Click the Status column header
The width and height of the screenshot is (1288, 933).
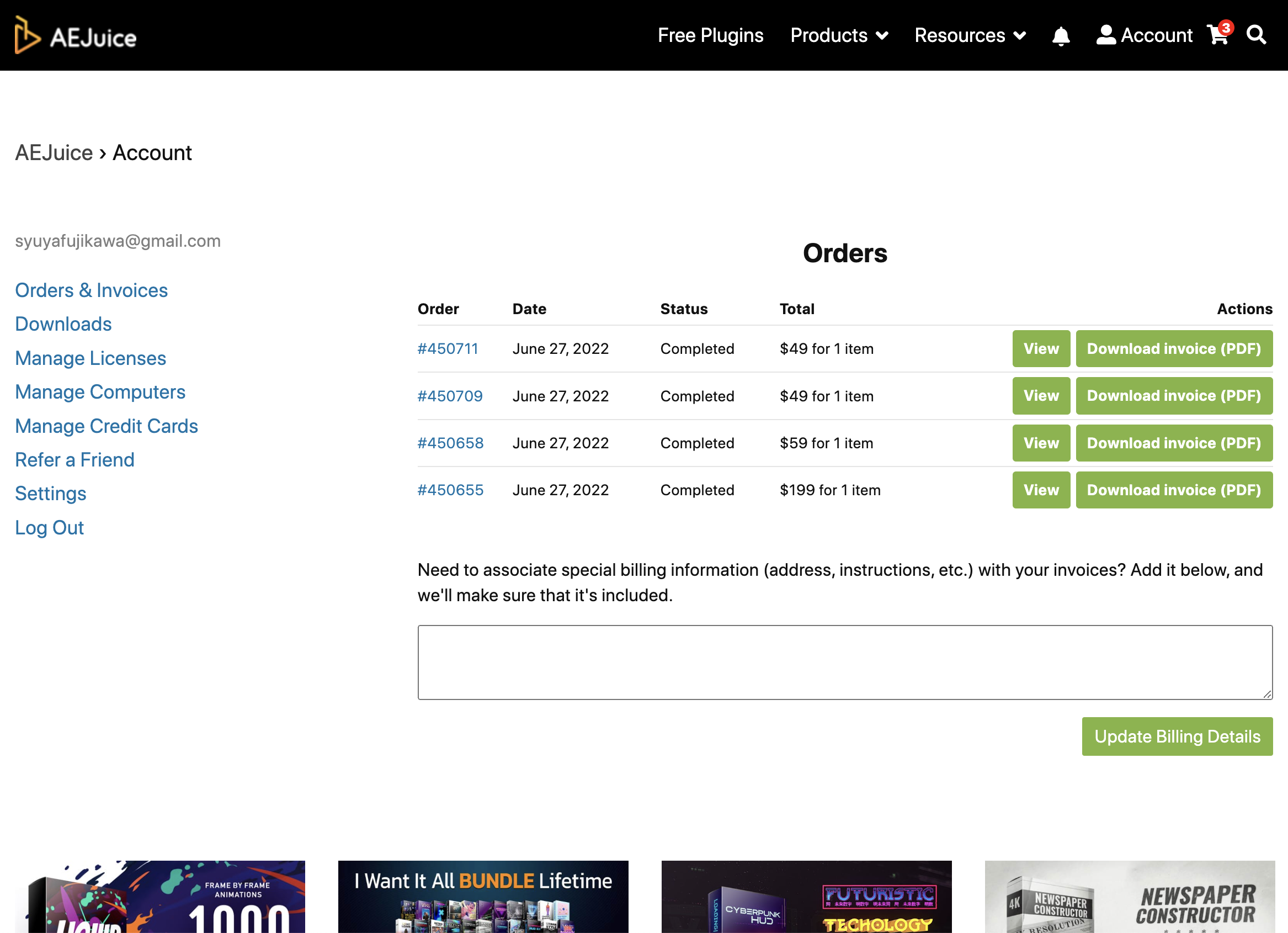point(684,309)
